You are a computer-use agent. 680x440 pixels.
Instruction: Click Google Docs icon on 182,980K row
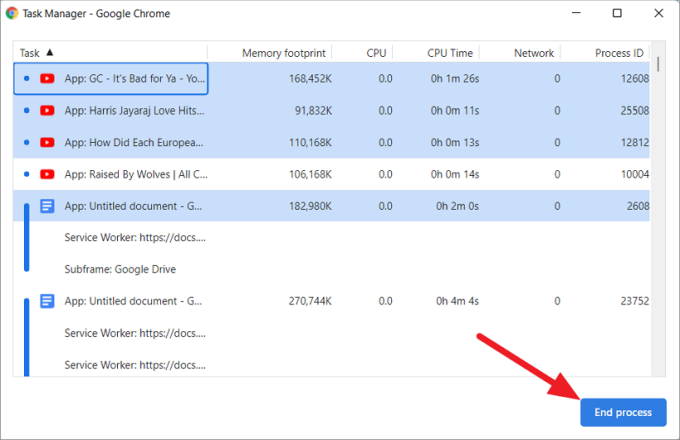pos(47,206)
